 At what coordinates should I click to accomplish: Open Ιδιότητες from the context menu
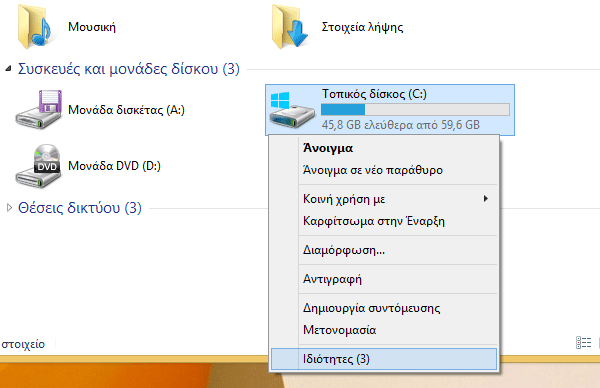tap(384, 359)
